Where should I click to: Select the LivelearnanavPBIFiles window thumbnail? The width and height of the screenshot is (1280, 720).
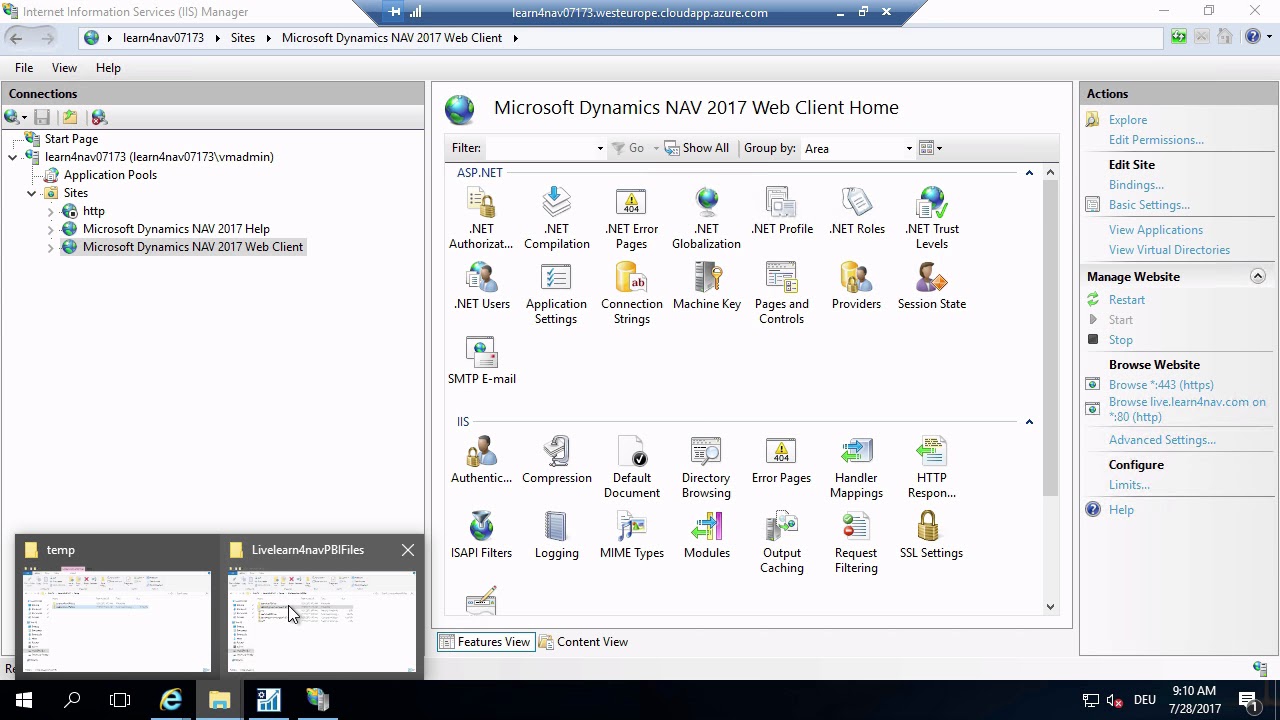click(321, 609)
